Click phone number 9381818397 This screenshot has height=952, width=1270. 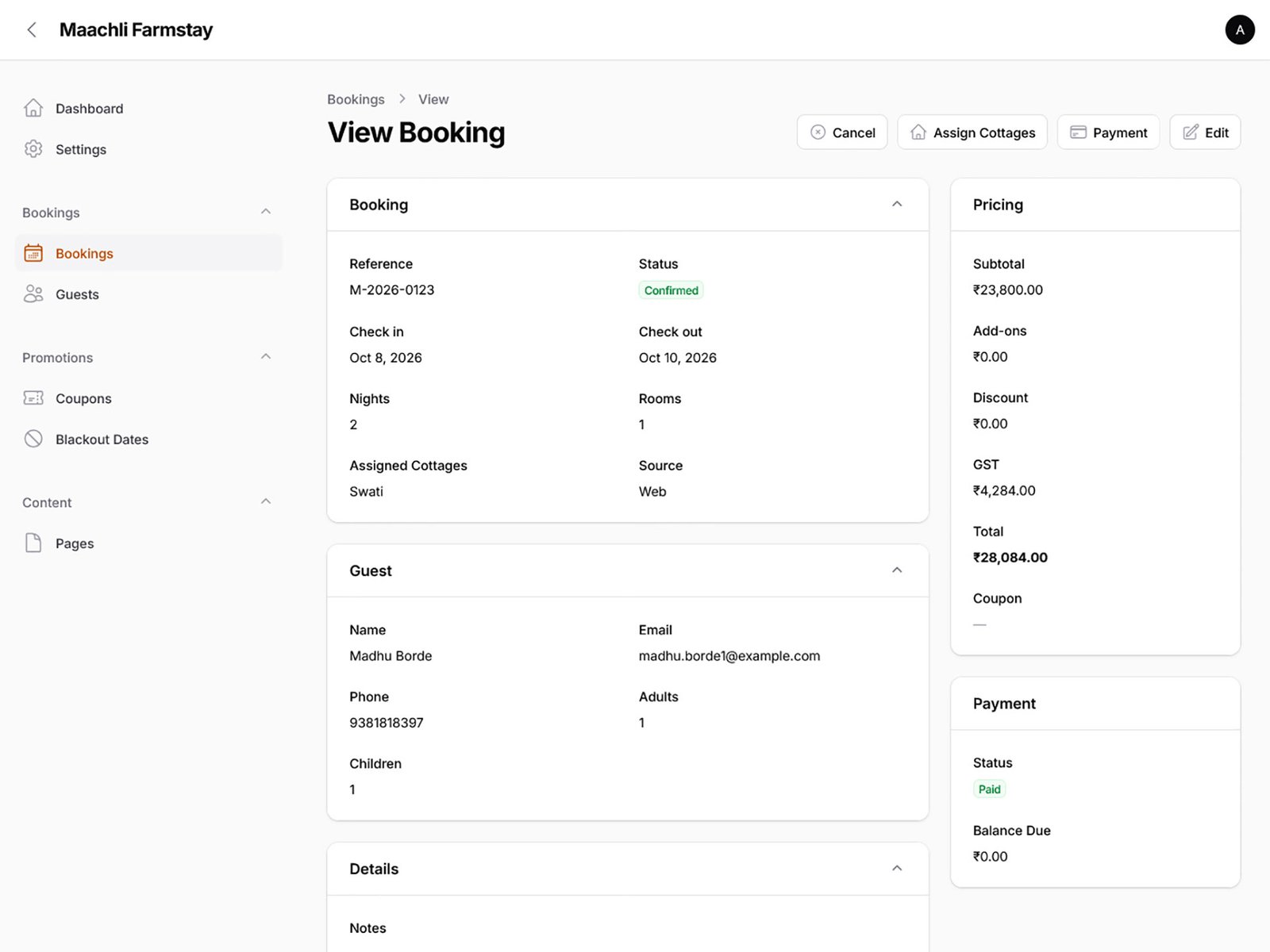[387, 723]
